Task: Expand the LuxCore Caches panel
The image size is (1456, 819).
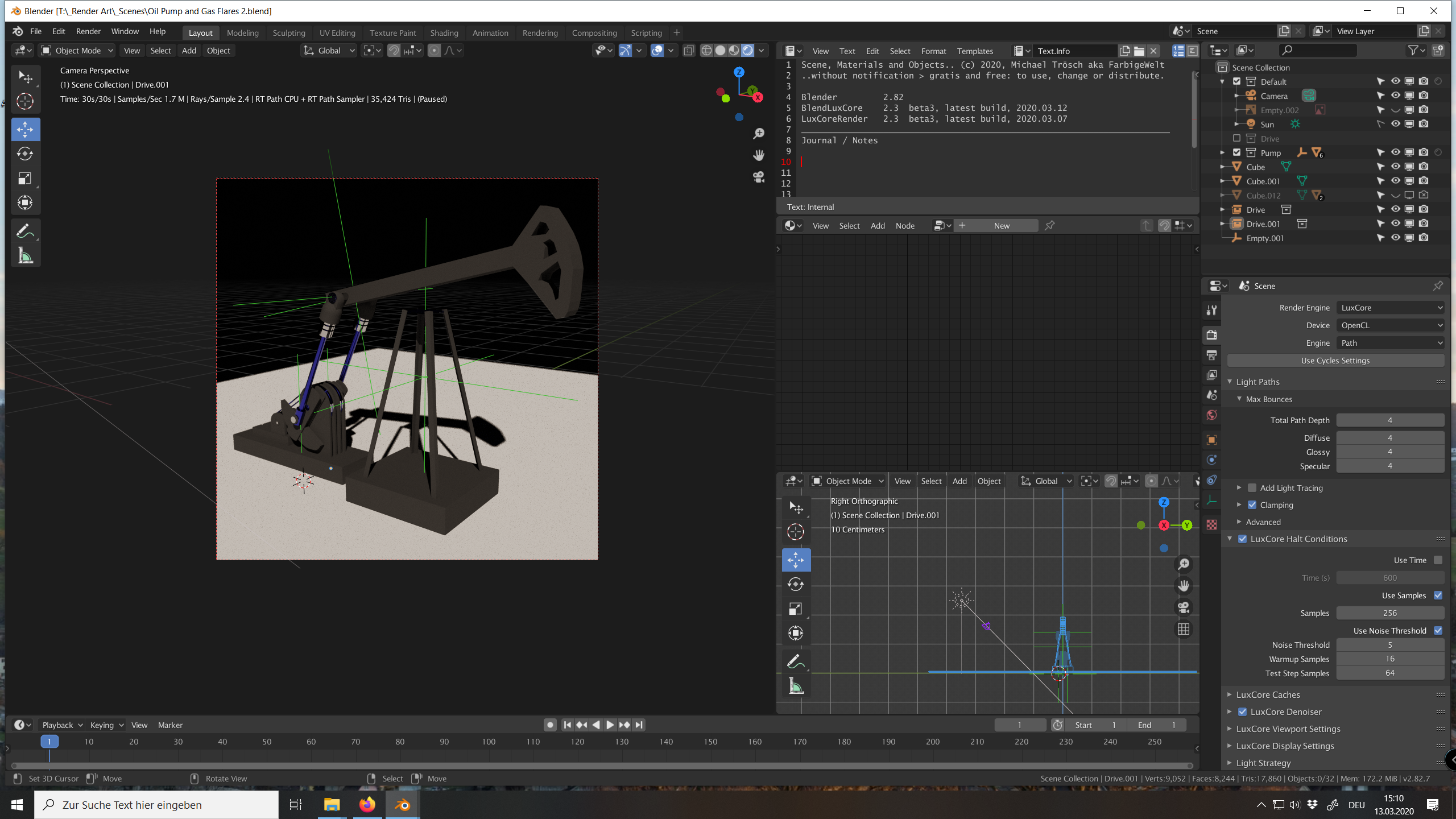Action: 1268,694
